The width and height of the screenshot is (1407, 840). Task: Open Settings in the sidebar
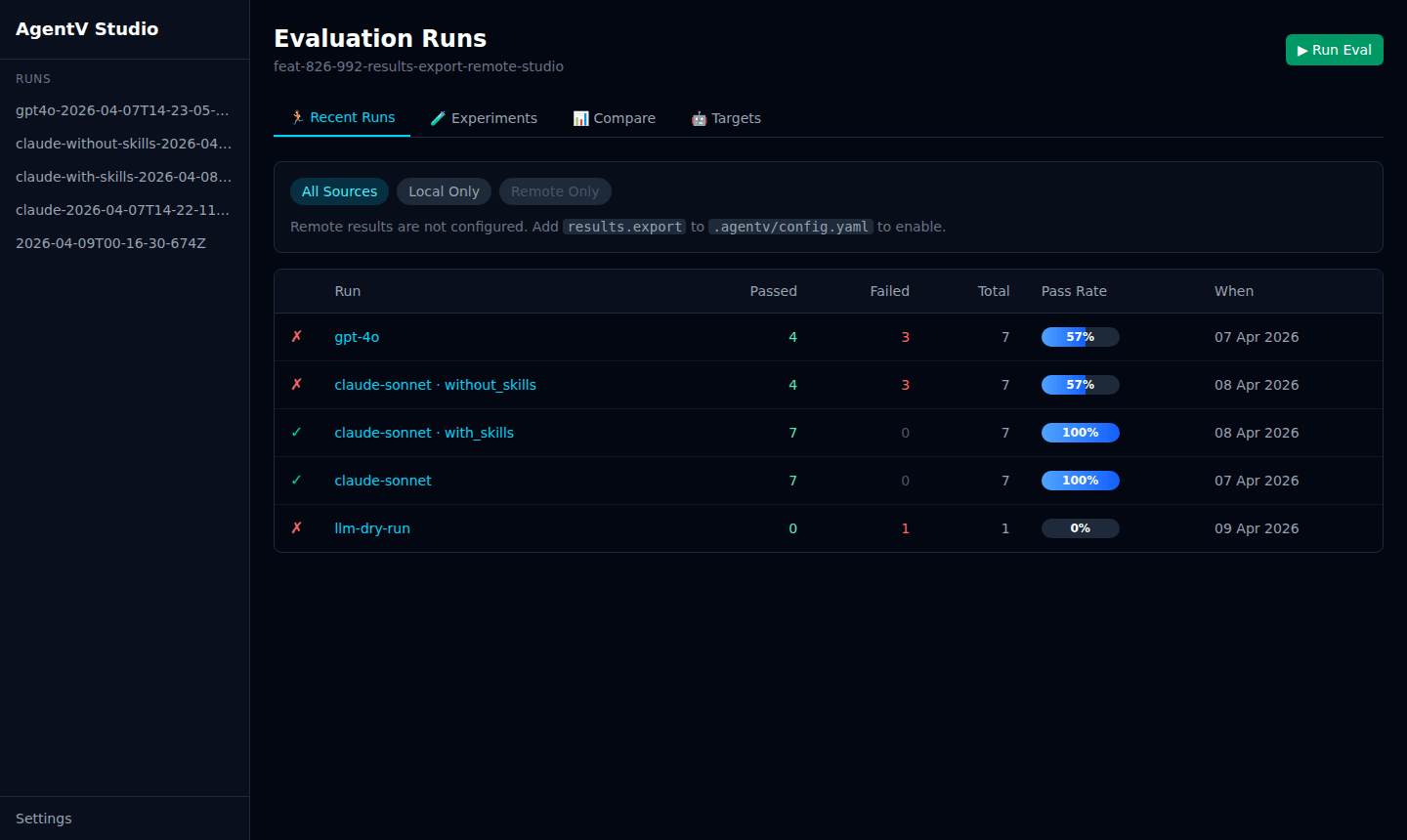pos(44,819)
